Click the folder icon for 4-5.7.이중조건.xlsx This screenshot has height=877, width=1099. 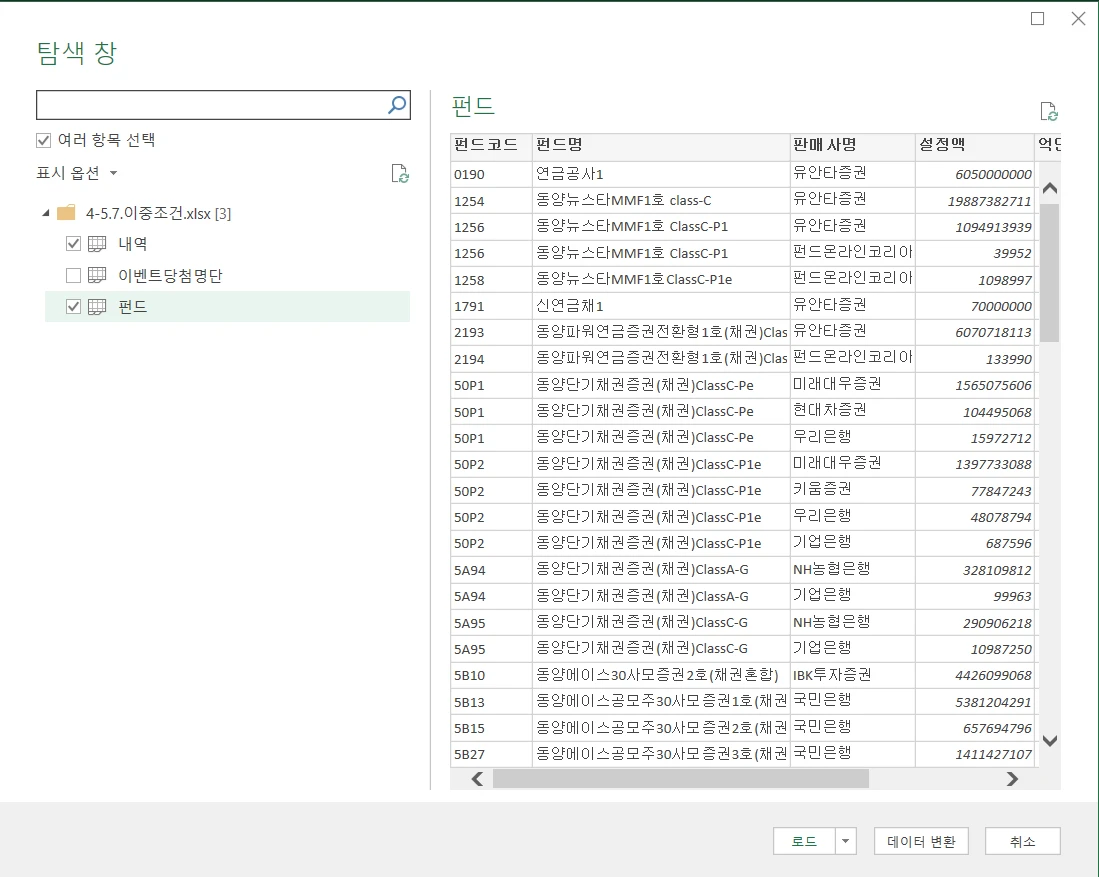[x=67, y=213]
